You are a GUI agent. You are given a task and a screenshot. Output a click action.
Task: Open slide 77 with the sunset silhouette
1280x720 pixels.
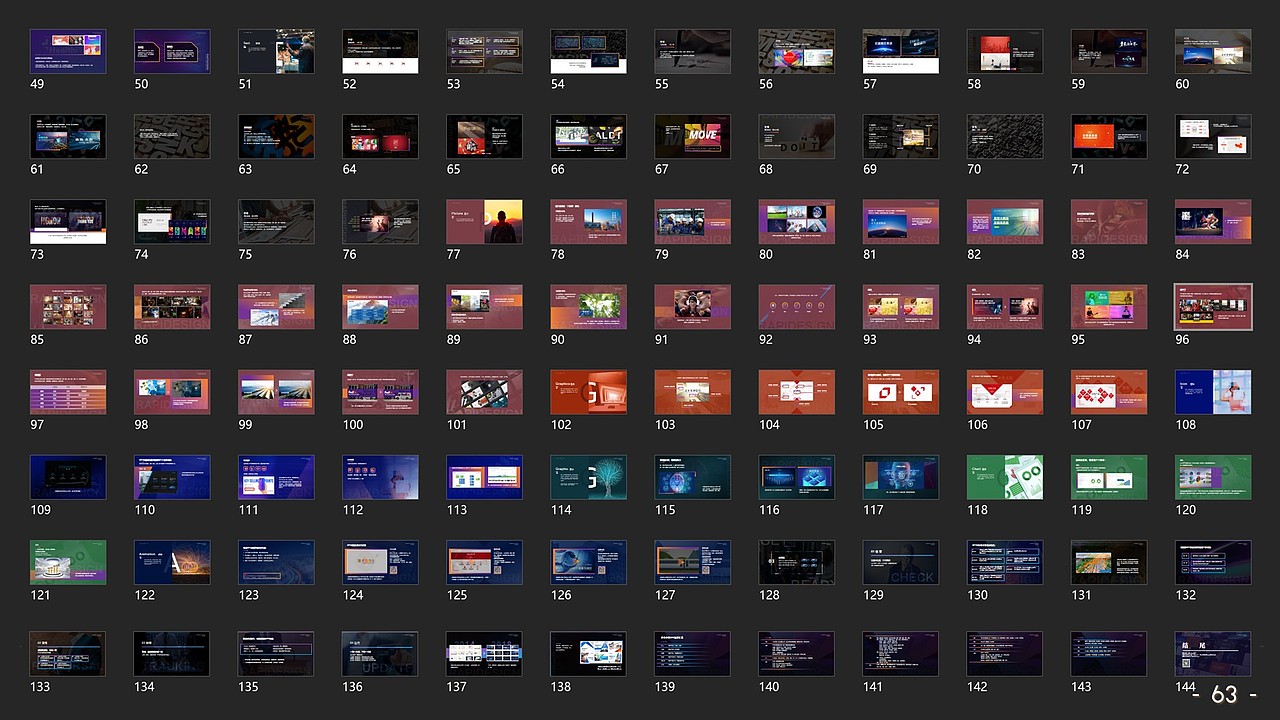point(484,221)
